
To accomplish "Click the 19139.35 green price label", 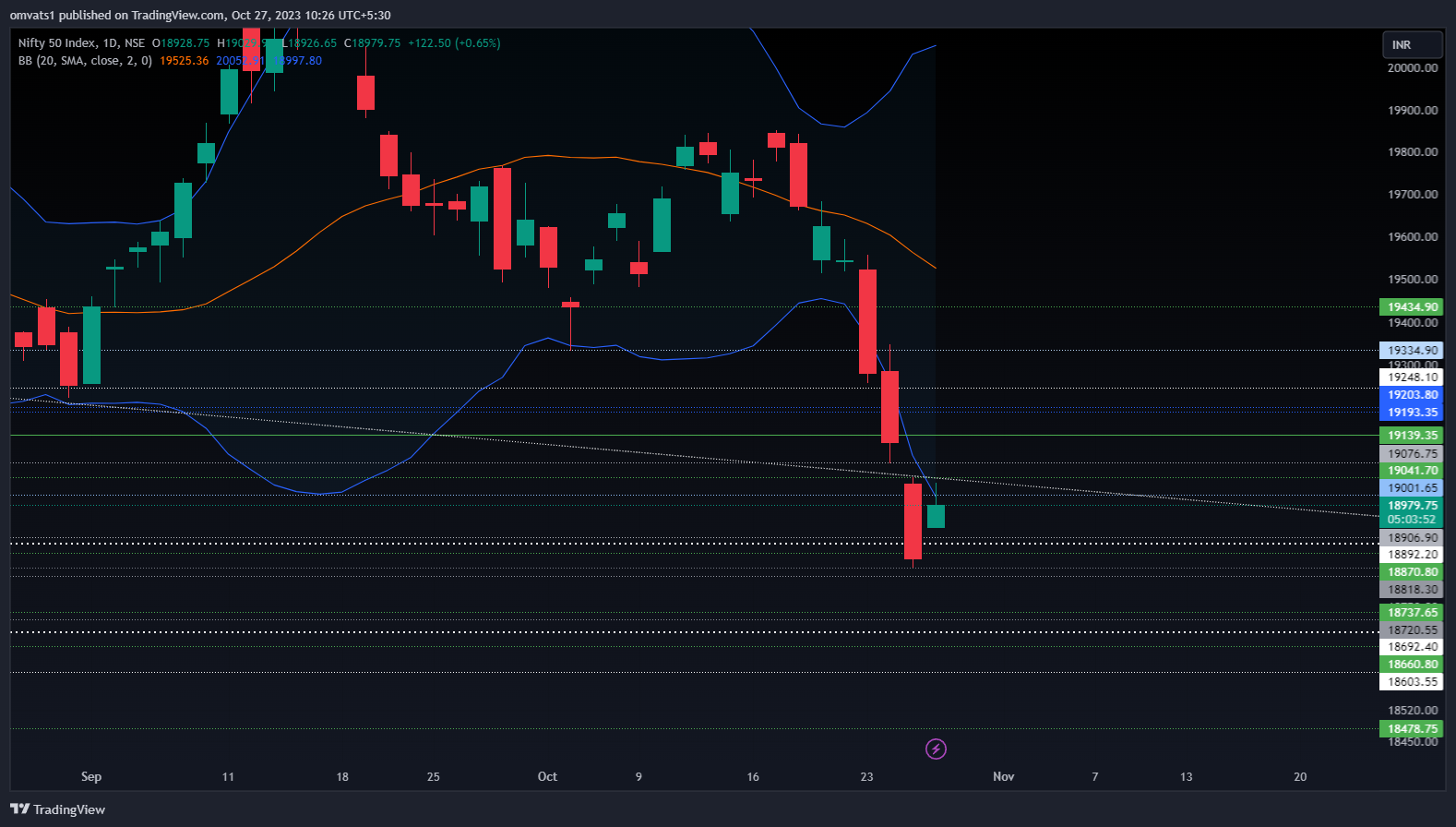I will pos(1412,436).
